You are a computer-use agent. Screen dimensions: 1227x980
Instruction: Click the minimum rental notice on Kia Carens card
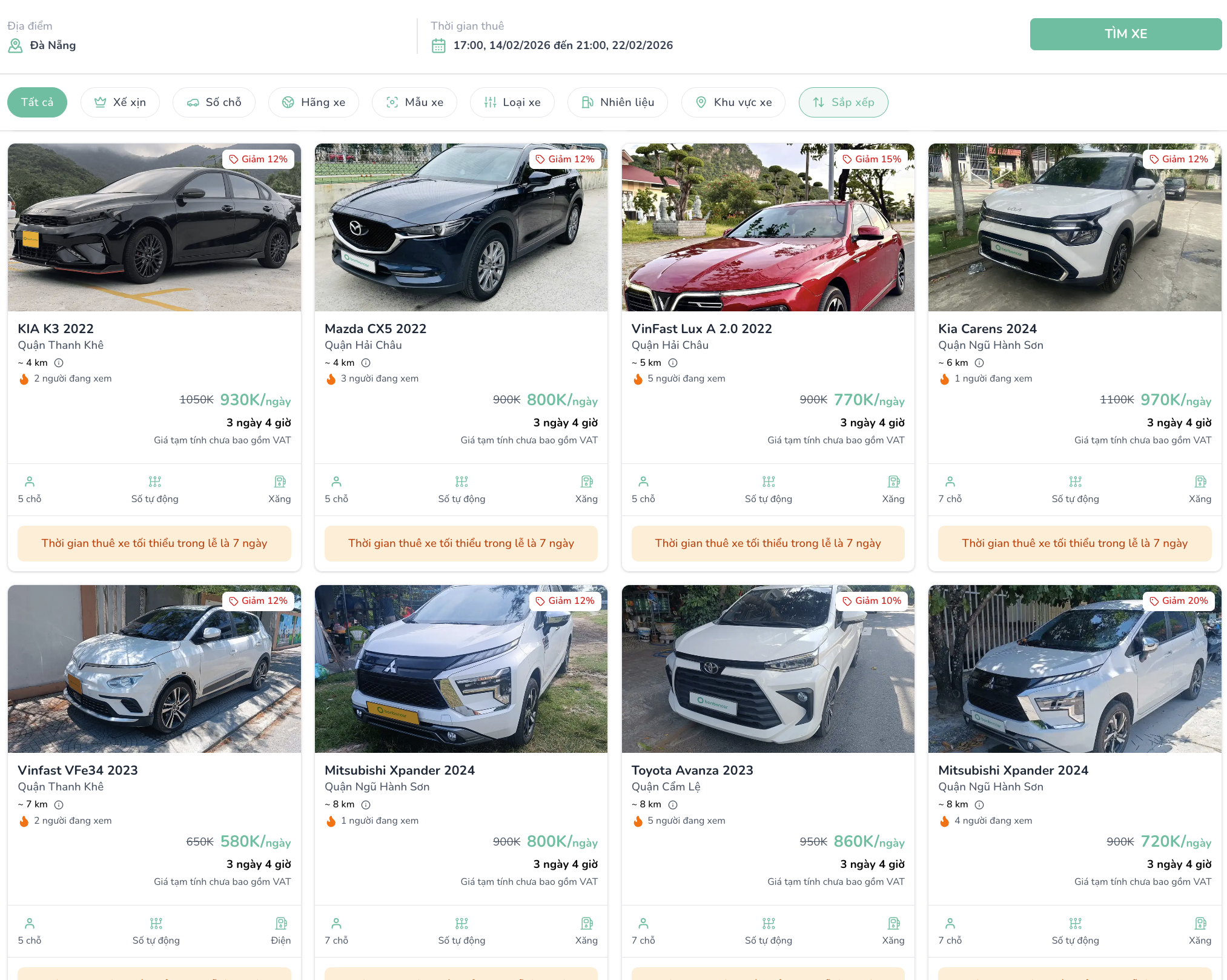pyautogui.click(x=1074, y=543)
